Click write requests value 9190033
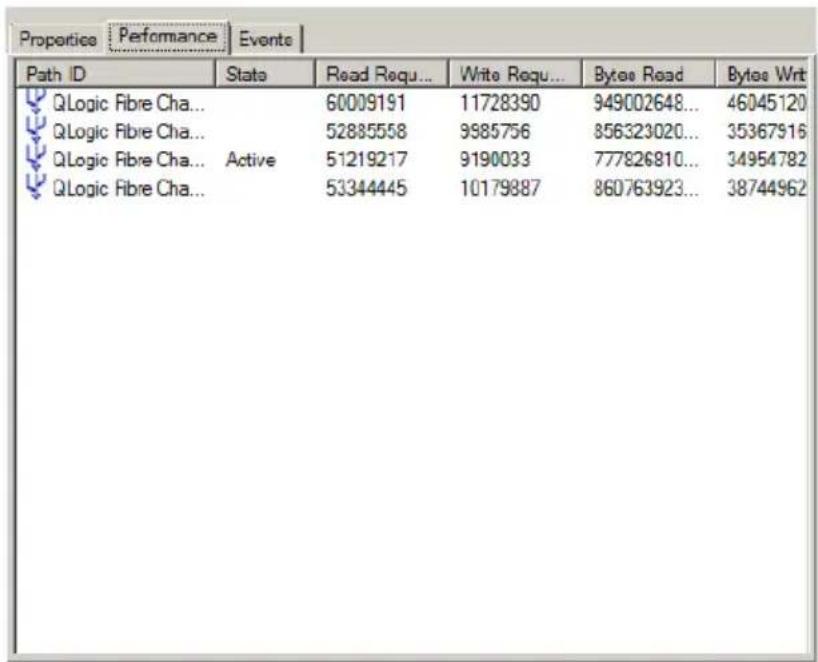818x662 pixels. coord(495,160)
